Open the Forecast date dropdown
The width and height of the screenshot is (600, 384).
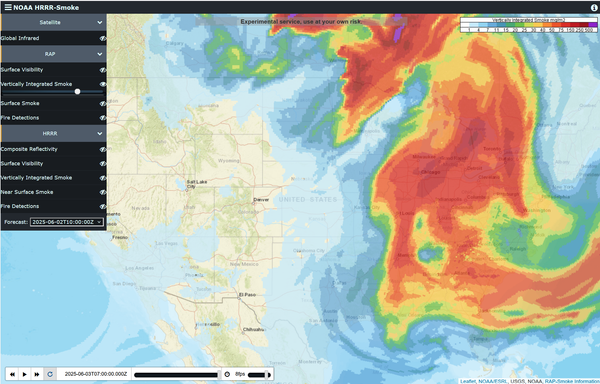(x=67, y=222)
